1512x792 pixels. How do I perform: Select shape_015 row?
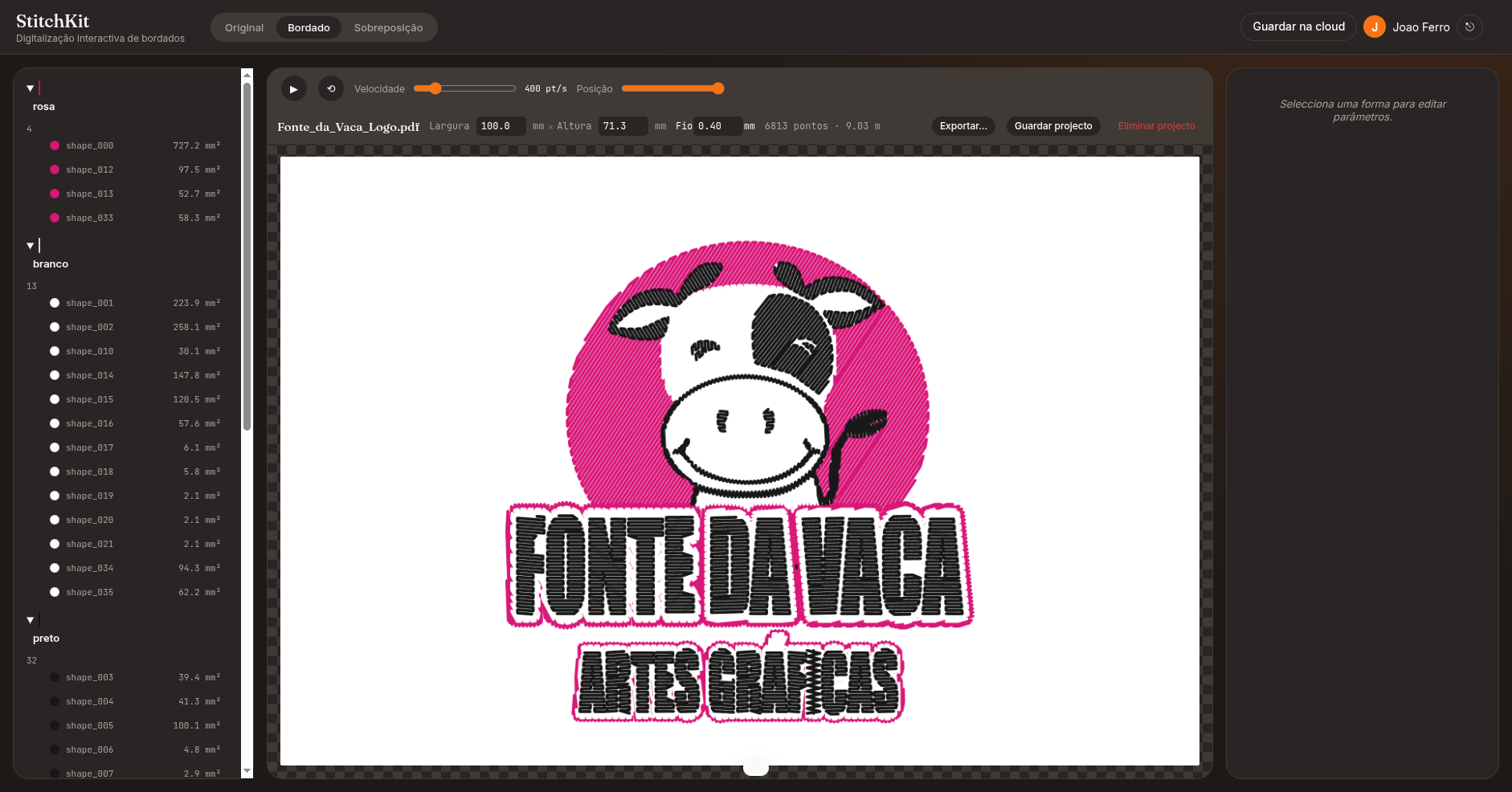[x=134, y=399]
